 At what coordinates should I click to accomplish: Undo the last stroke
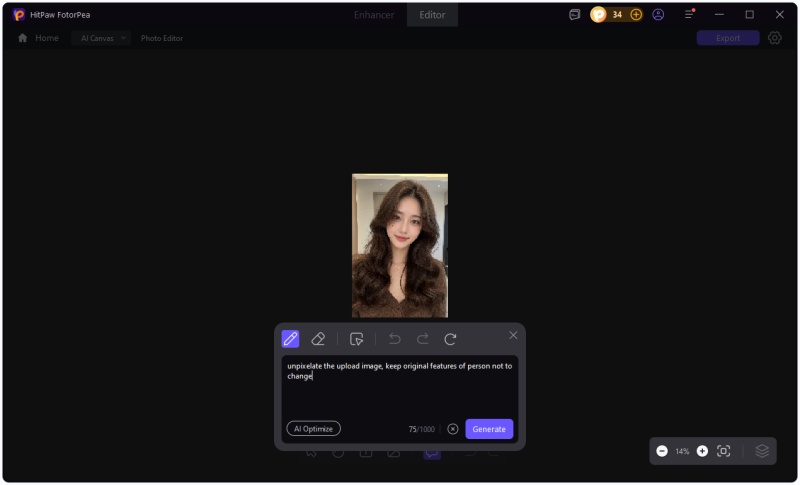pyautogui.click(x=395, y=339)
